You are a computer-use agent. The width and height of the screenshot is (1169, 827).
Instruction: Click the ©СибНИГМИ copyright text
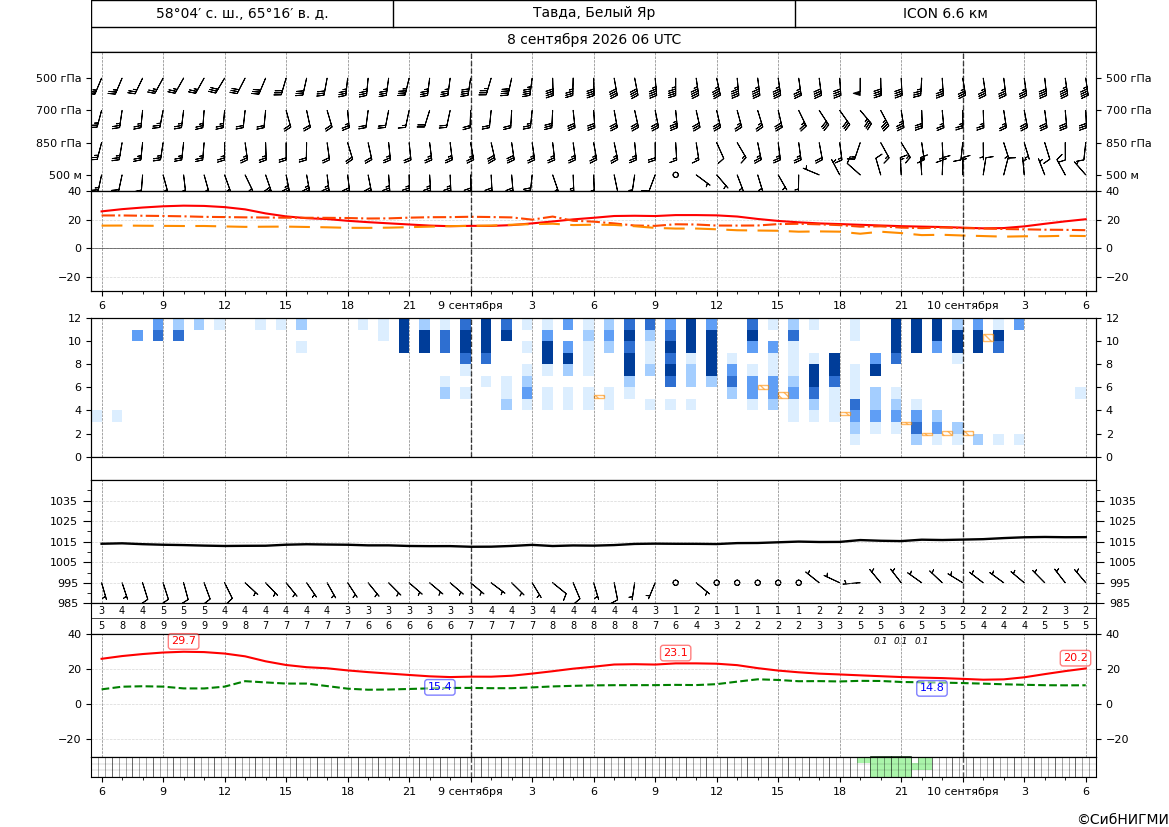(1123, 819)
